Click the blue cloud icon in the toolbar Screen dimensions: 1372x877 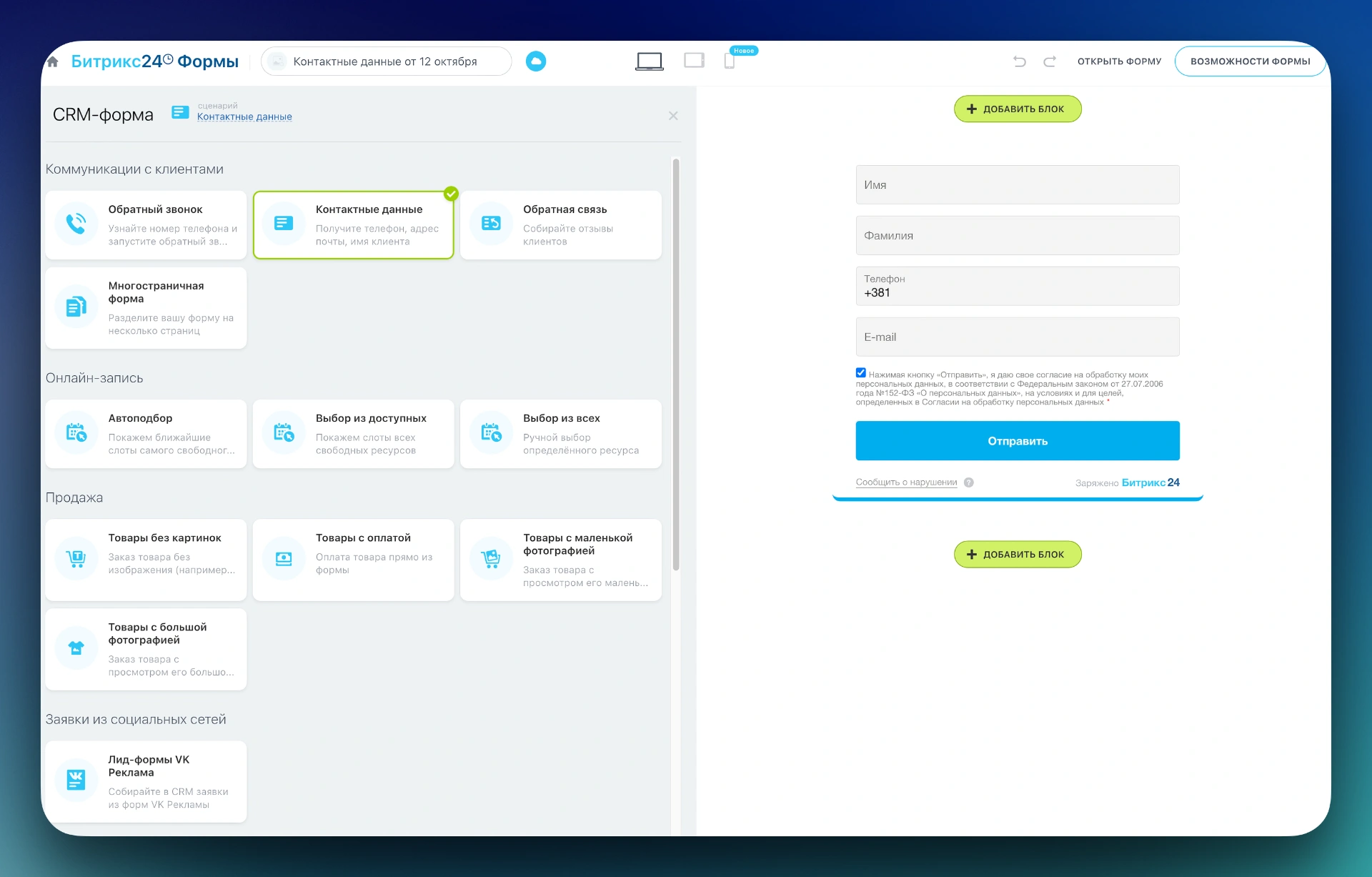[x=536, y=61]
